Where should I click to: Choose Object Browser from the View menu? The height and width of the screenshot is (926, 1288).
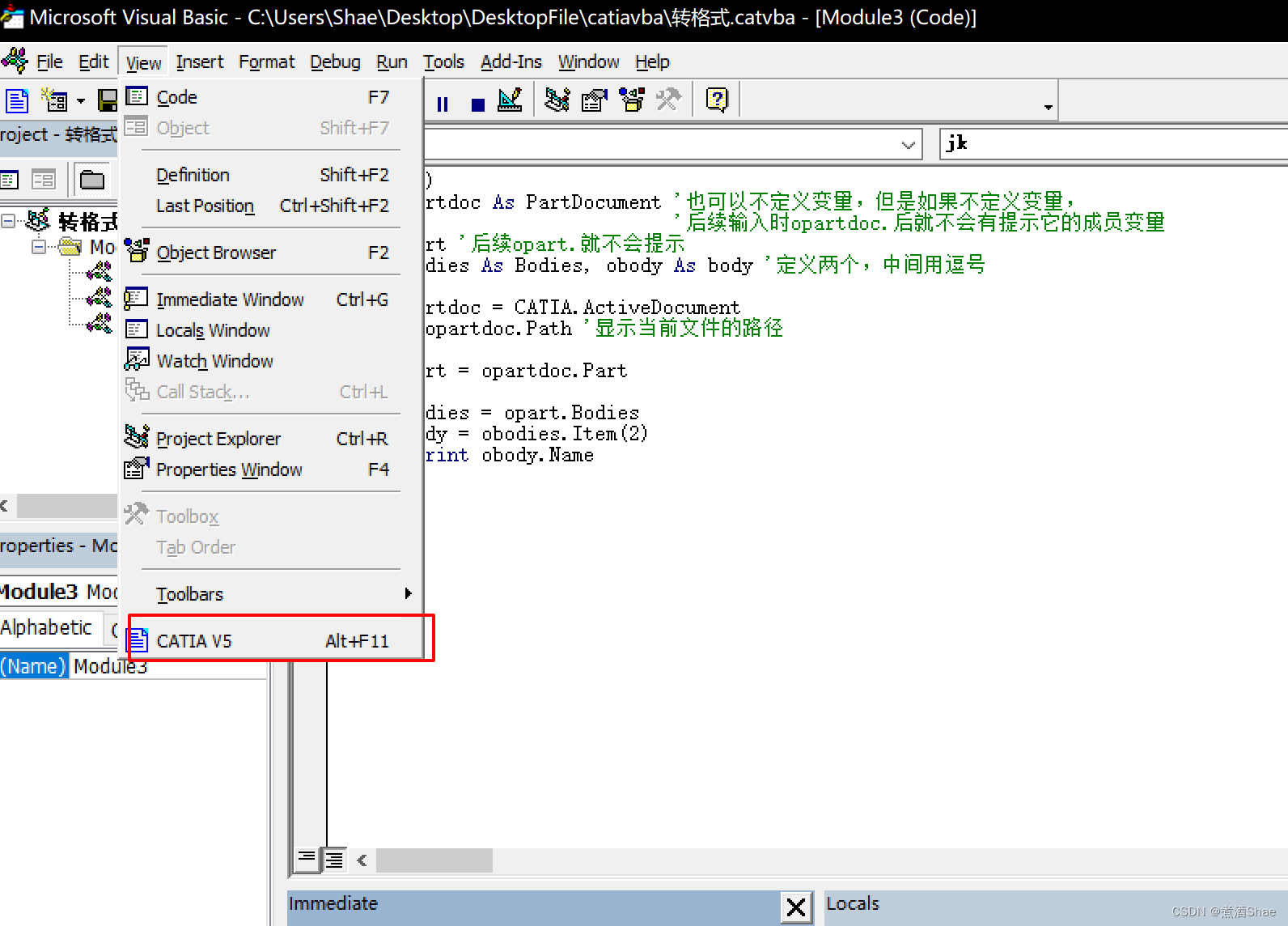tap(273, 253)
